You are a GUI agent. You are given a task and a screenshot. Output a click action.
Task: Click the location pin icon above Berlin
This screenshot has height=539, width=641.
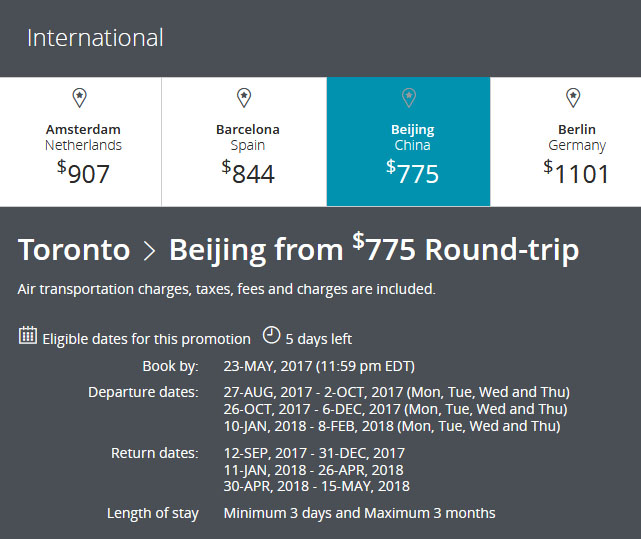tap(573, 97)
